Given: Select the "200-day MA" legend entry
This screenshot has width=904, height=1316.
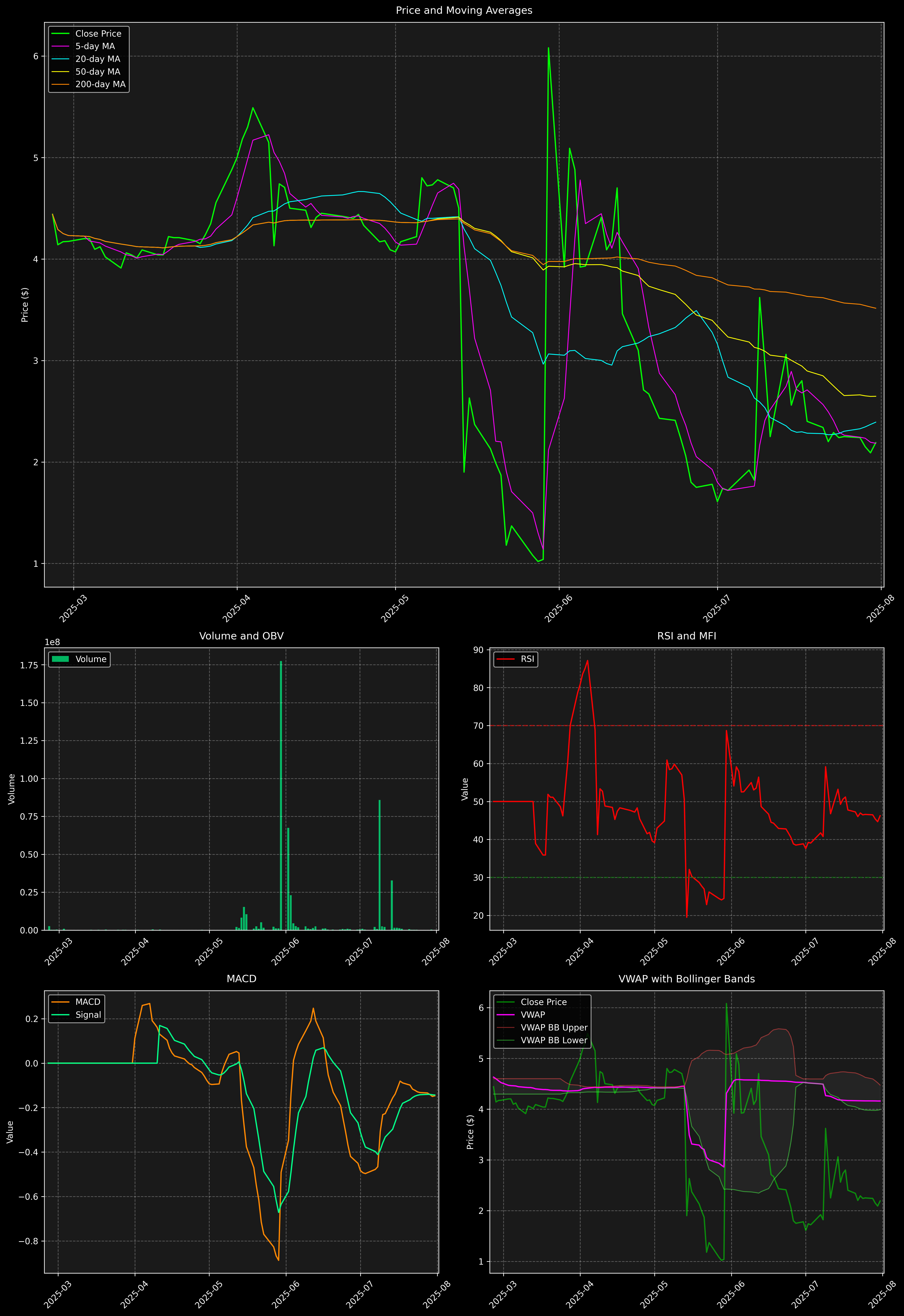Looking at the screenshot, I should (100, 84).
